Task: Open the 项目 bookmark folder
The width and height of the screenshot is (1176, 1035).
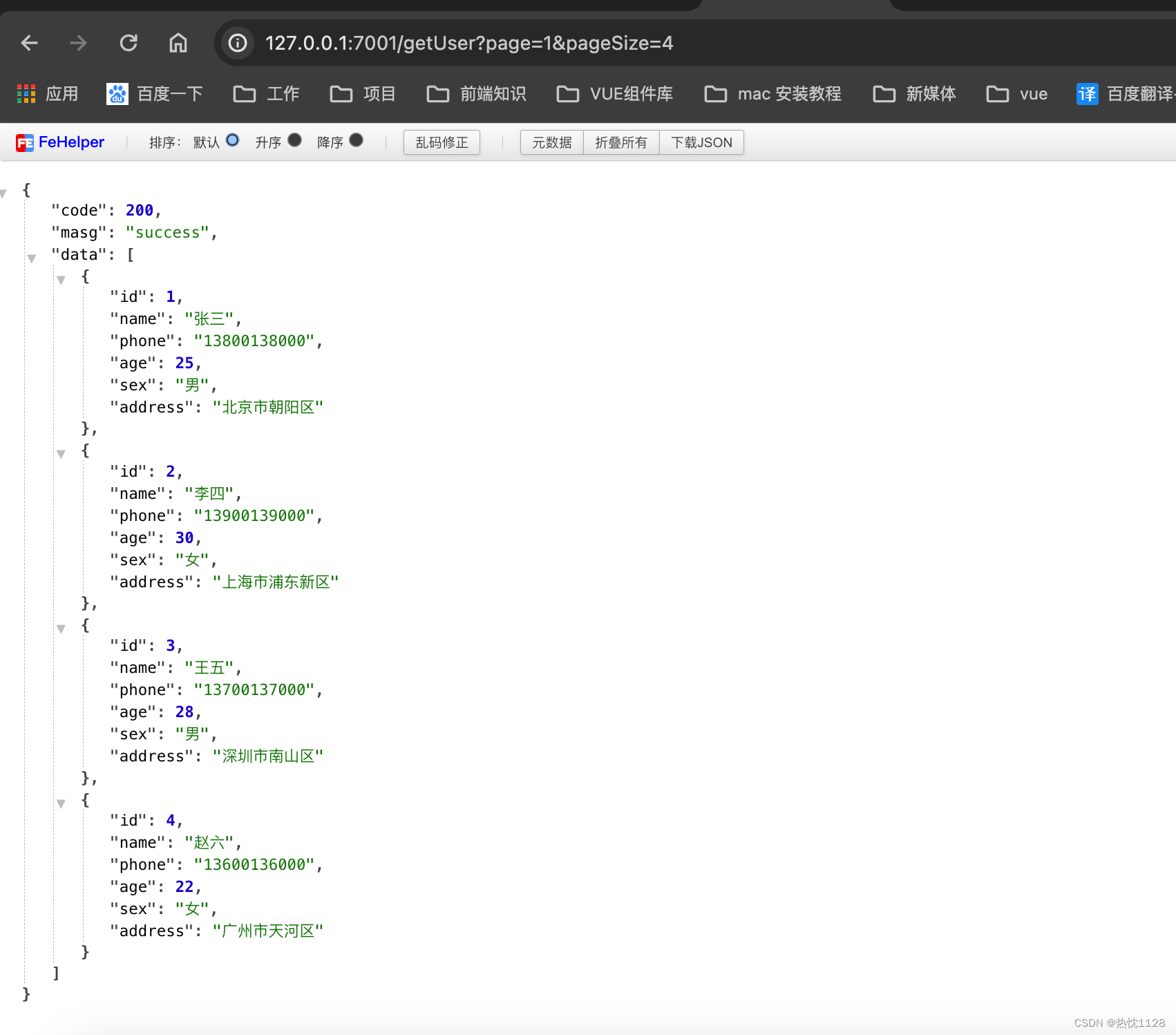Action: pos(363,94)
